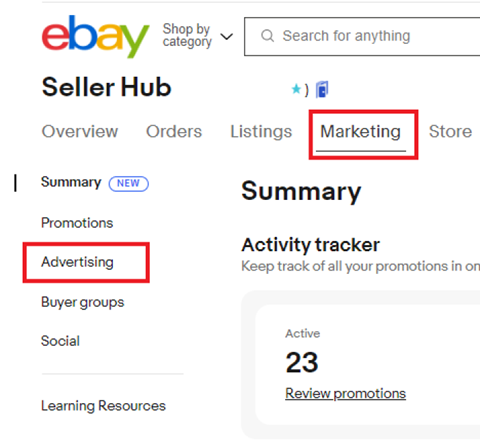Go to the Listings tab
The width and height of the screenshot is (480, 445).
[x=261, y=131]
